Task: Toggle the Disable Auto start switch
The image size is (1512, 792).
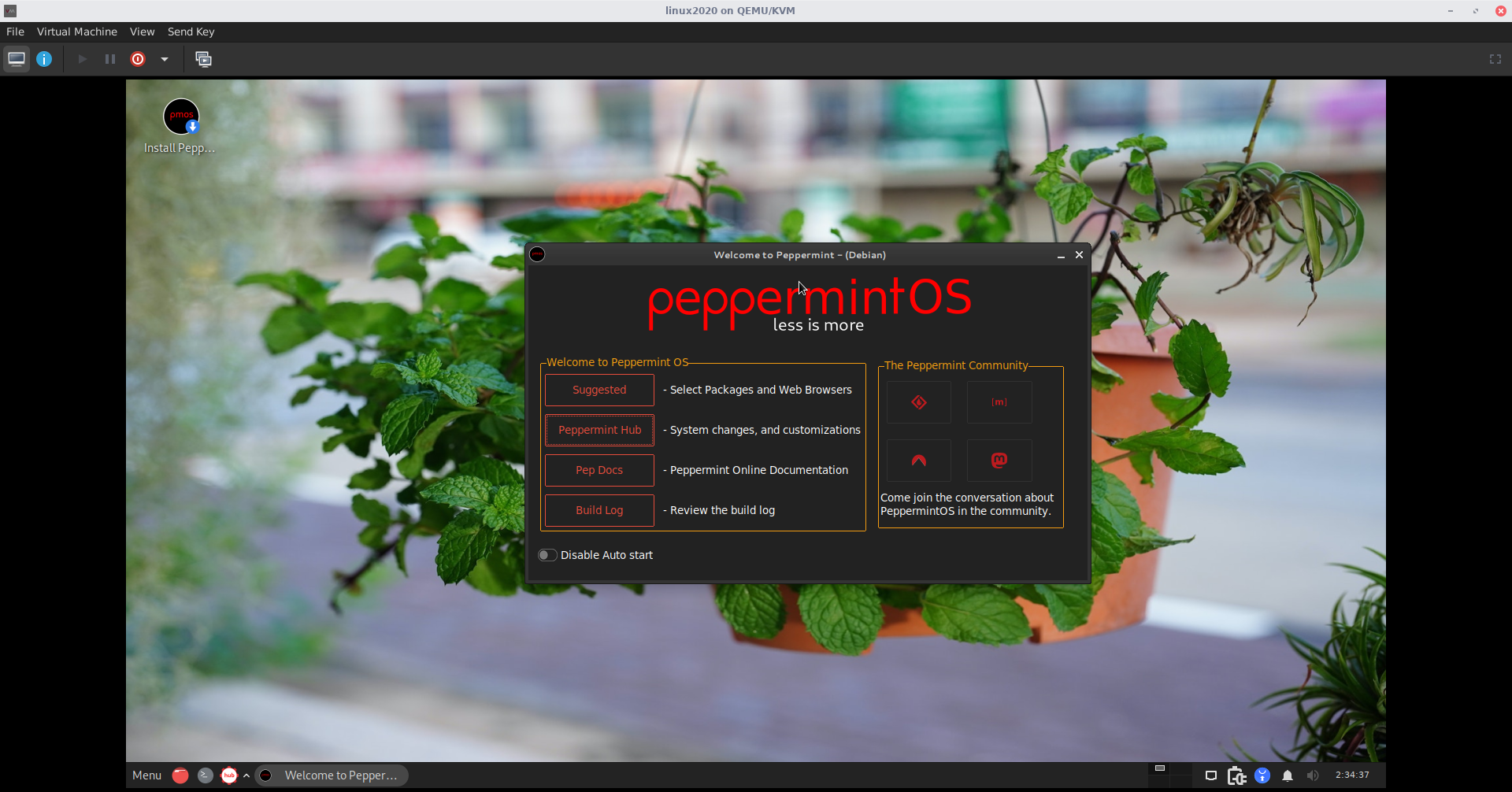Action: coord(547,554)
